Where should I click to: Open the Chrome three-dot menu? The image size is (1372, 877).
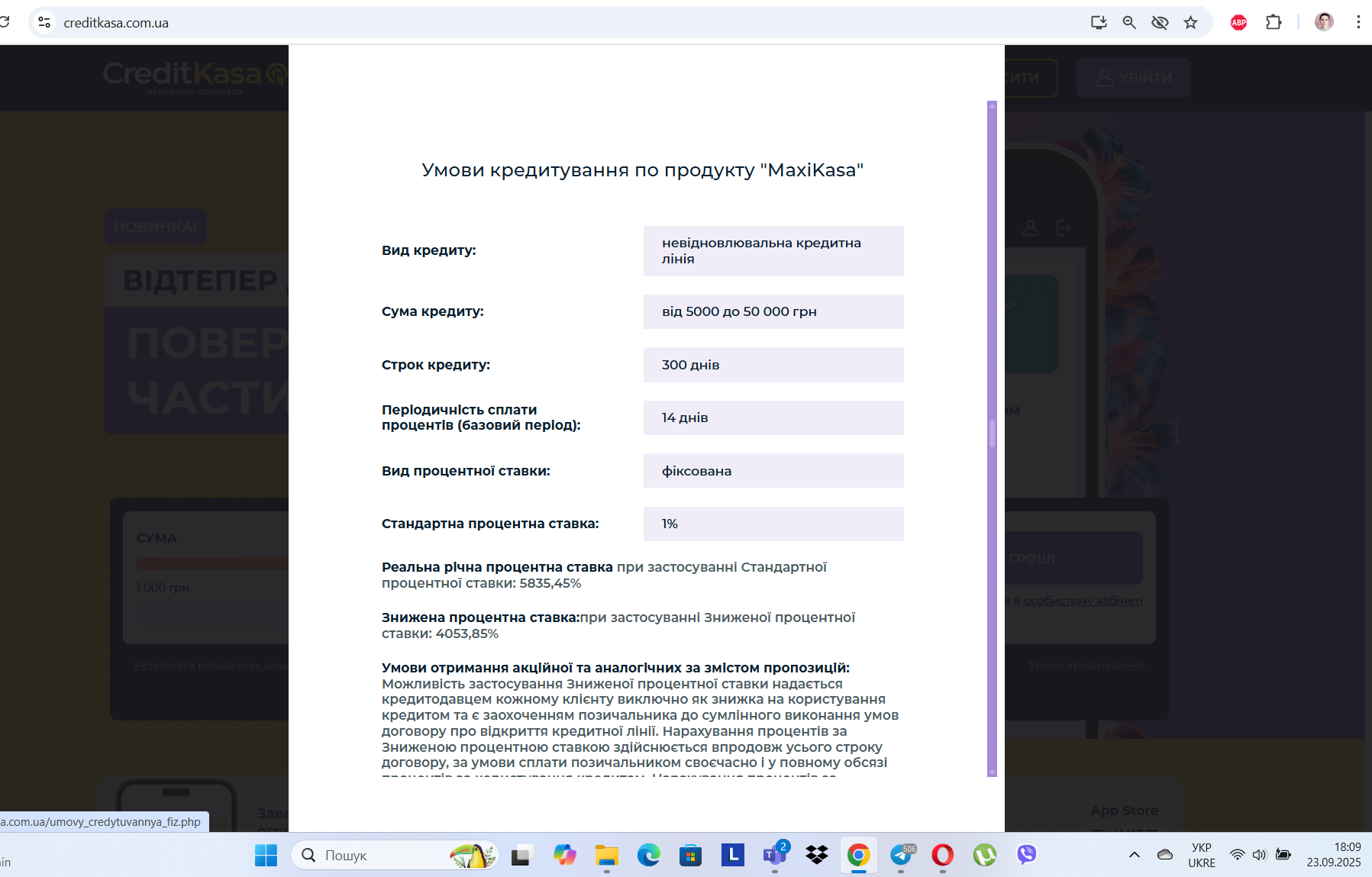pos(1358,22)
